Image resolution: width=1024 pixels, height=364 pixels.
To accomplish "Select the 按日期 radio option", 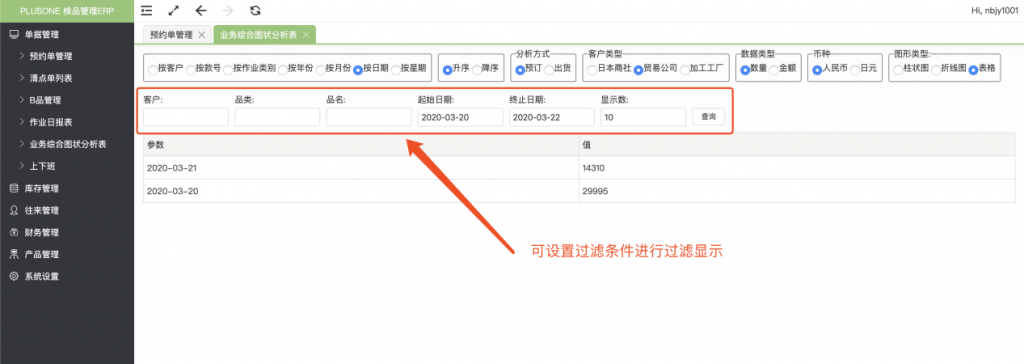I will 358,69.
